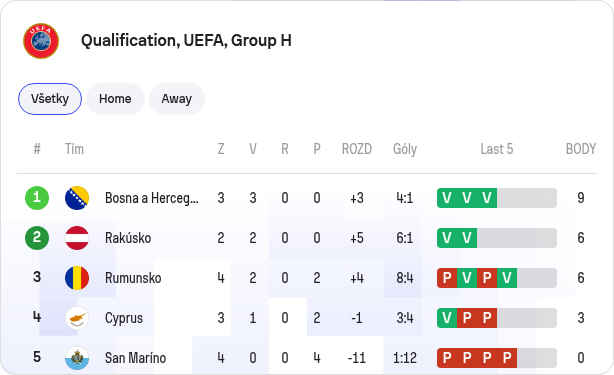Screen dimensions: 614x375
Task: Click the ROZD column header
Action: point(357,149)
